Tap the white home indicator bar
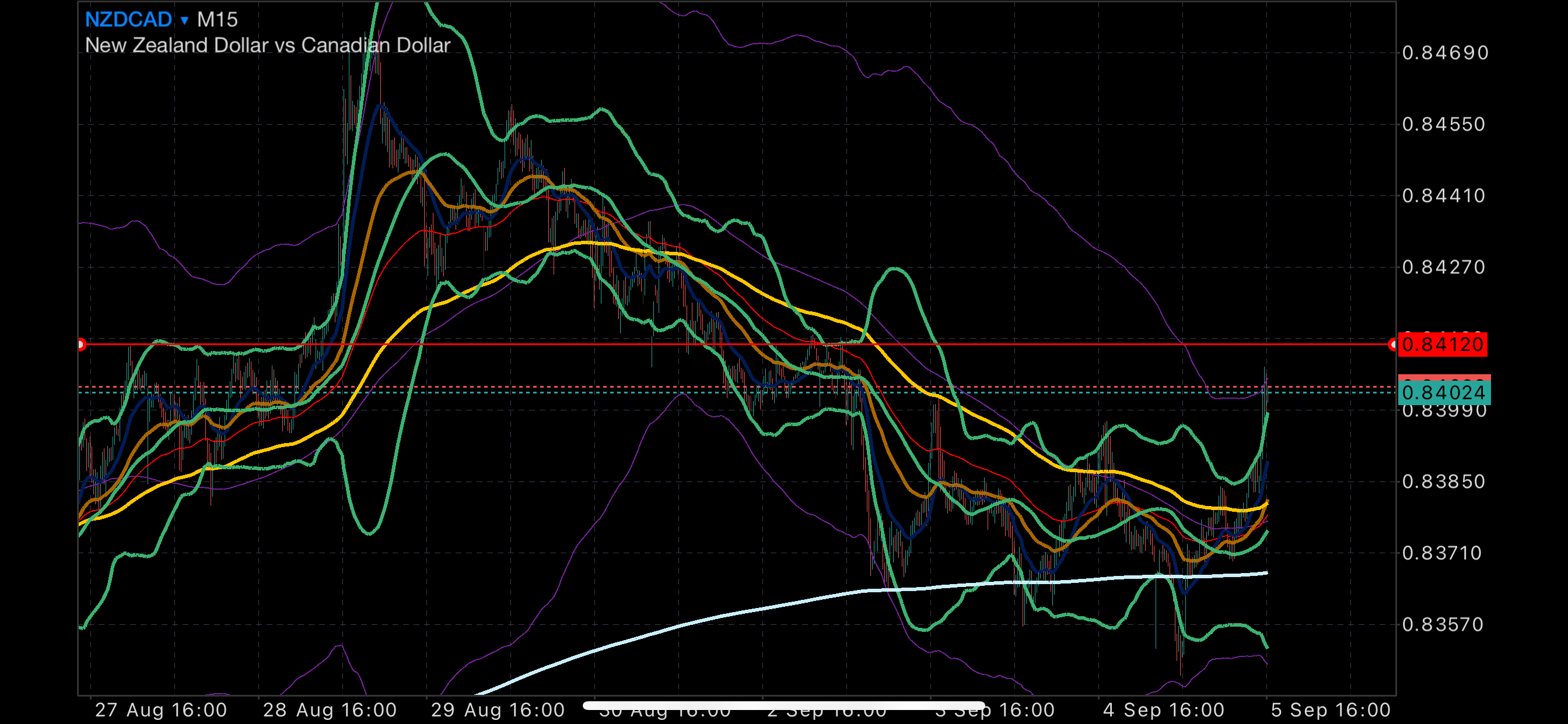The height and width of the screenshot is (724, 1568). point(783,706)
